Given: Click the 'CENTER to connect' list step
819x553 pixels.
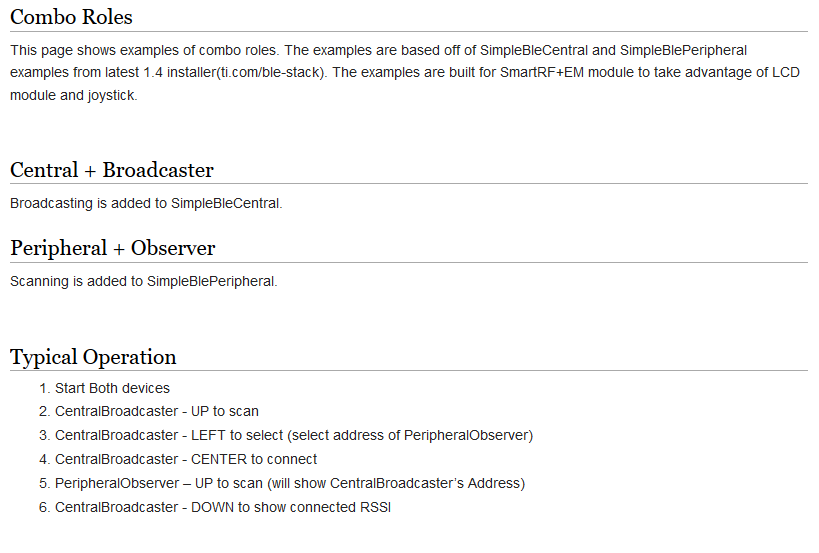Looking at the screenshot, I should (x=186, y=460).
